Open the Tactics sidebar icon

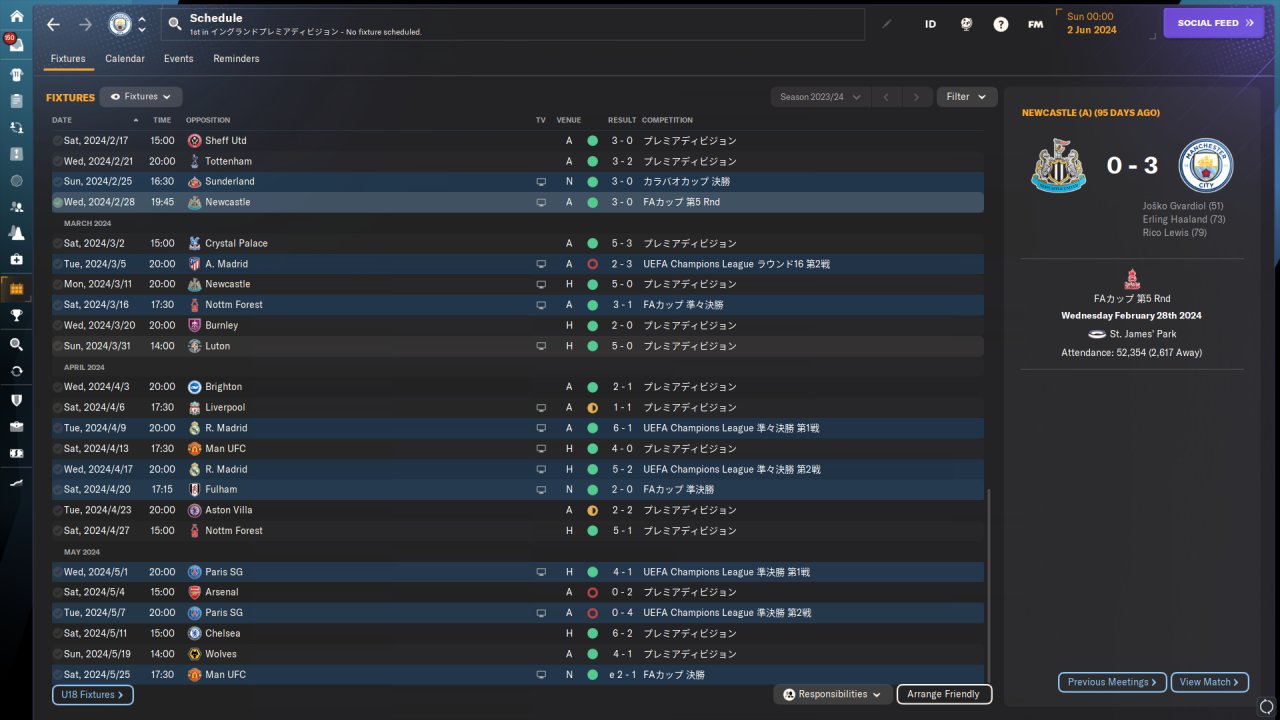coord(16,154)
